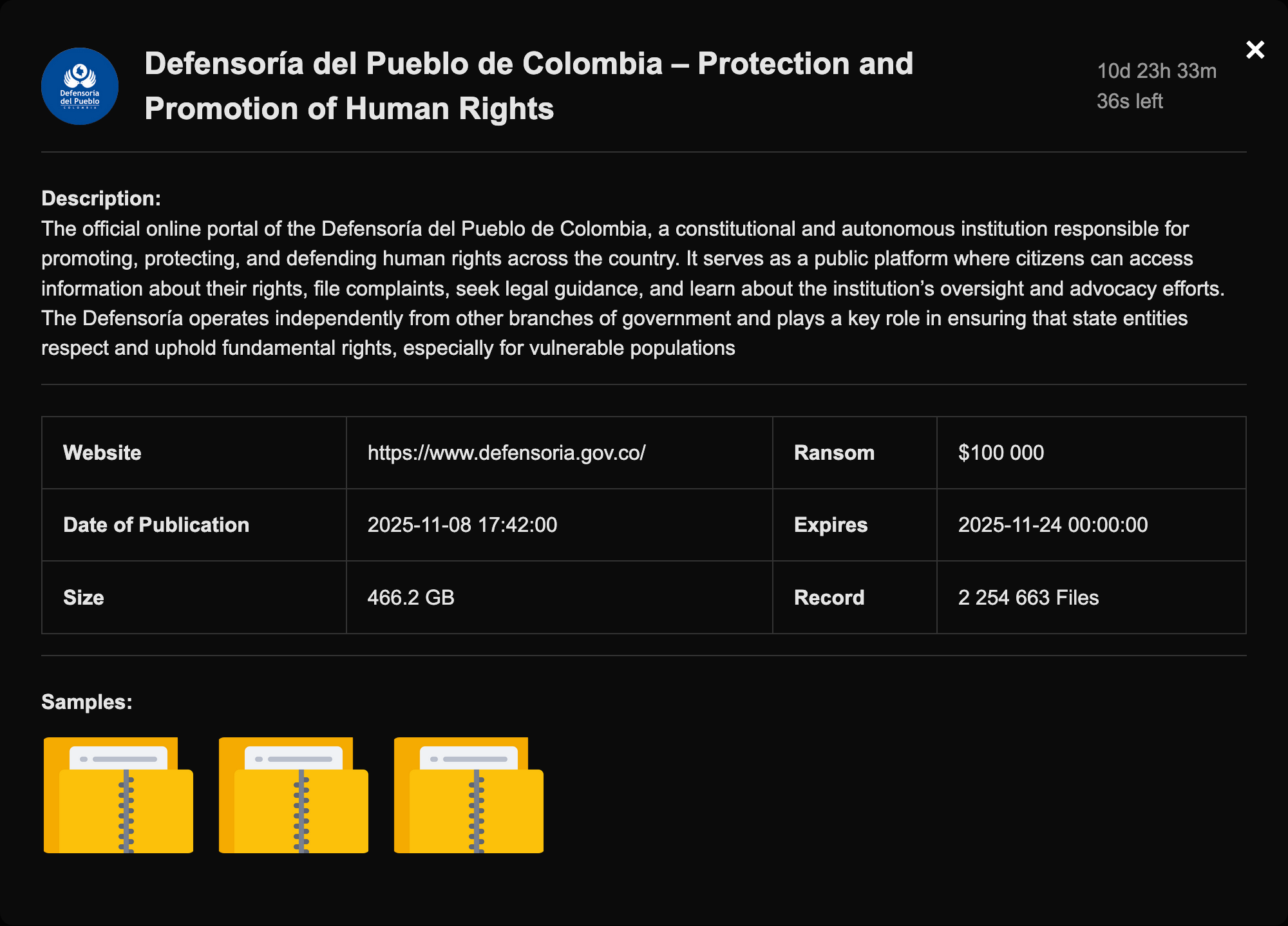Open the first sample folder archive

118,795
